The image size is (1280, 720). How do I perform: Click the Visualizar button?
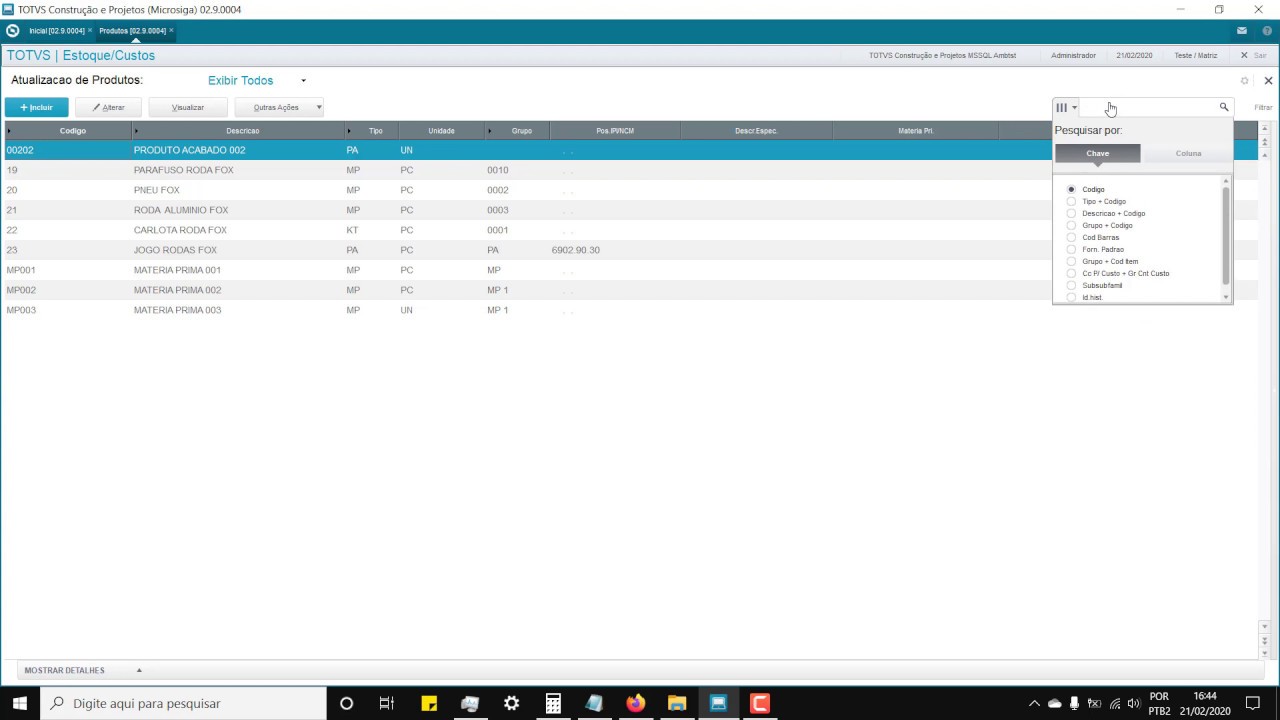coord(188,107)
